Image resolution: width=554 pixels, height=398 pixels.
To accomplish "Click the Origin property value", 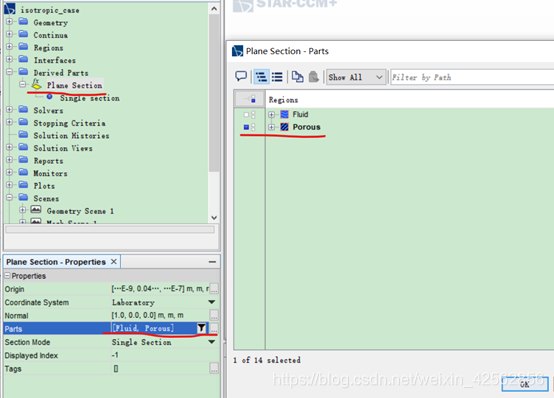I will [x=160, y=289].
